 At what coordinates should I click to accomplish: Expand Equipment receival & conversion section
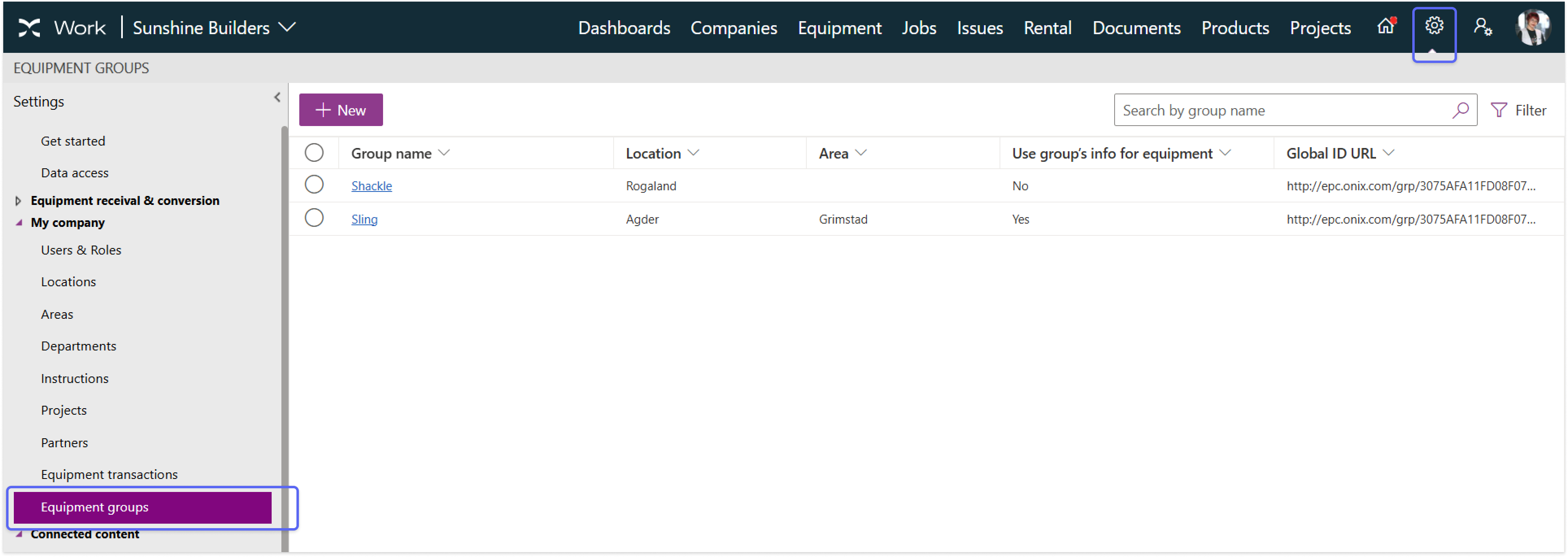pyautogui.click(x=18, y=201)
